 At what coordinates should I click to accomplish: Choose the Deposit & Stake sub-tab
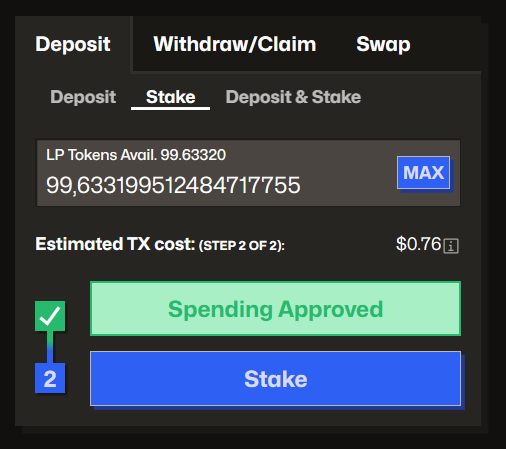tap(293, 97)
